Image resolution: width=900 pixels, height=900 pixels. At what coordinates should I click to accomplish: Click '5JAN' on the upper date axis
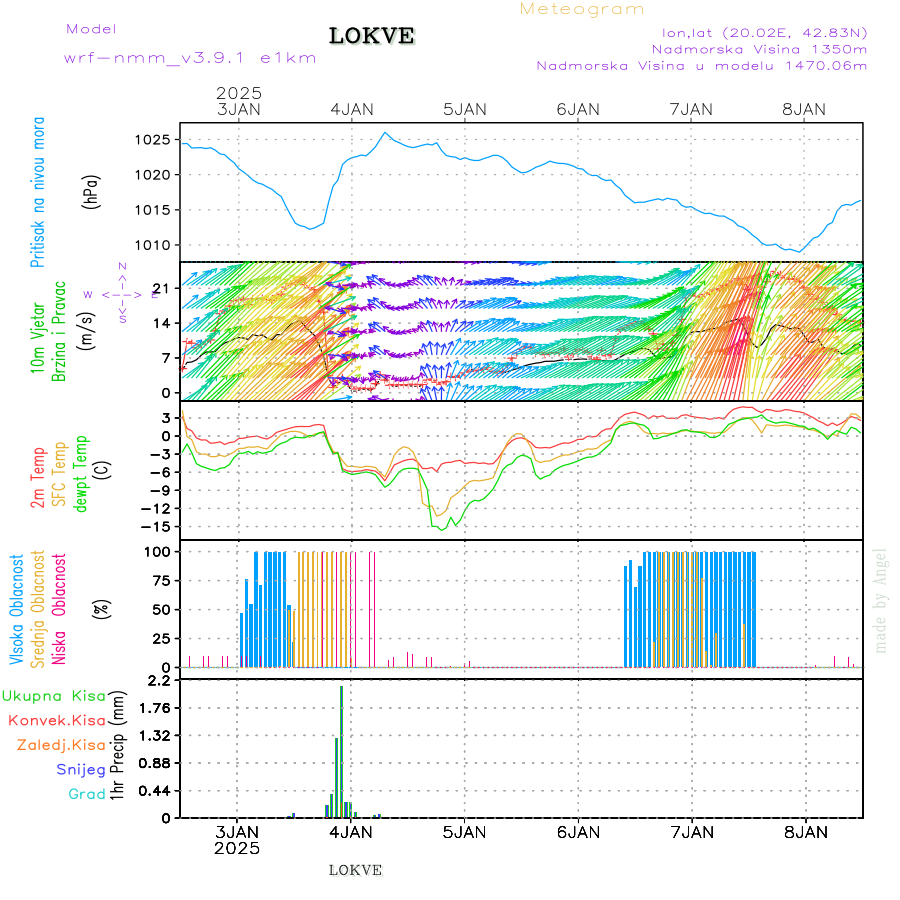[x=465, y=109]
